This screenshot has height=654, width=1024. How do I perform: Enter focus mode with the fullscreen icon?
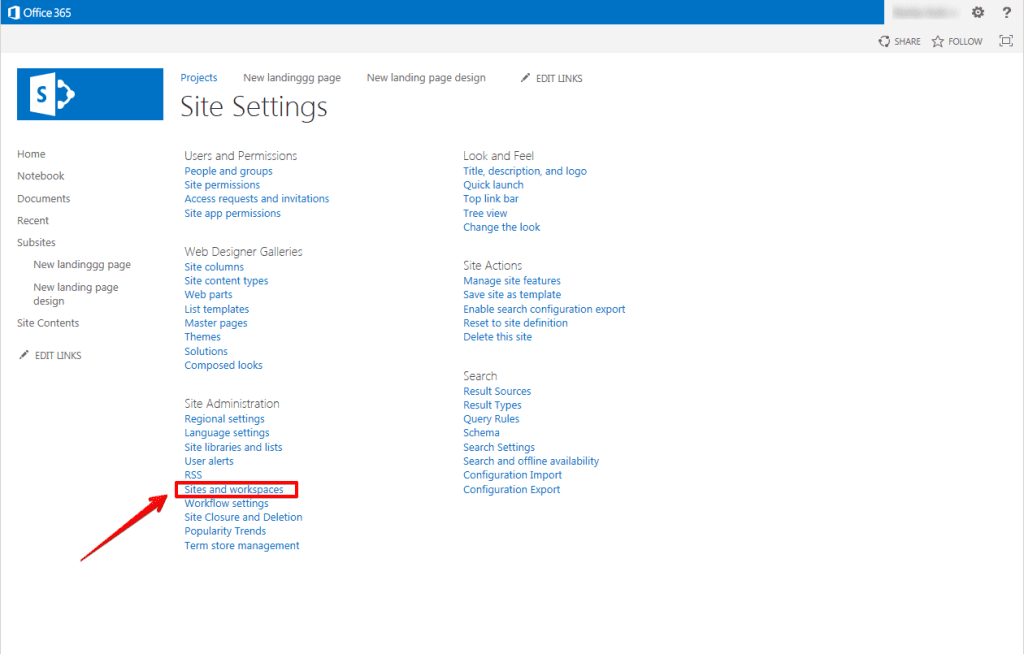click(x=1006, y=41)
